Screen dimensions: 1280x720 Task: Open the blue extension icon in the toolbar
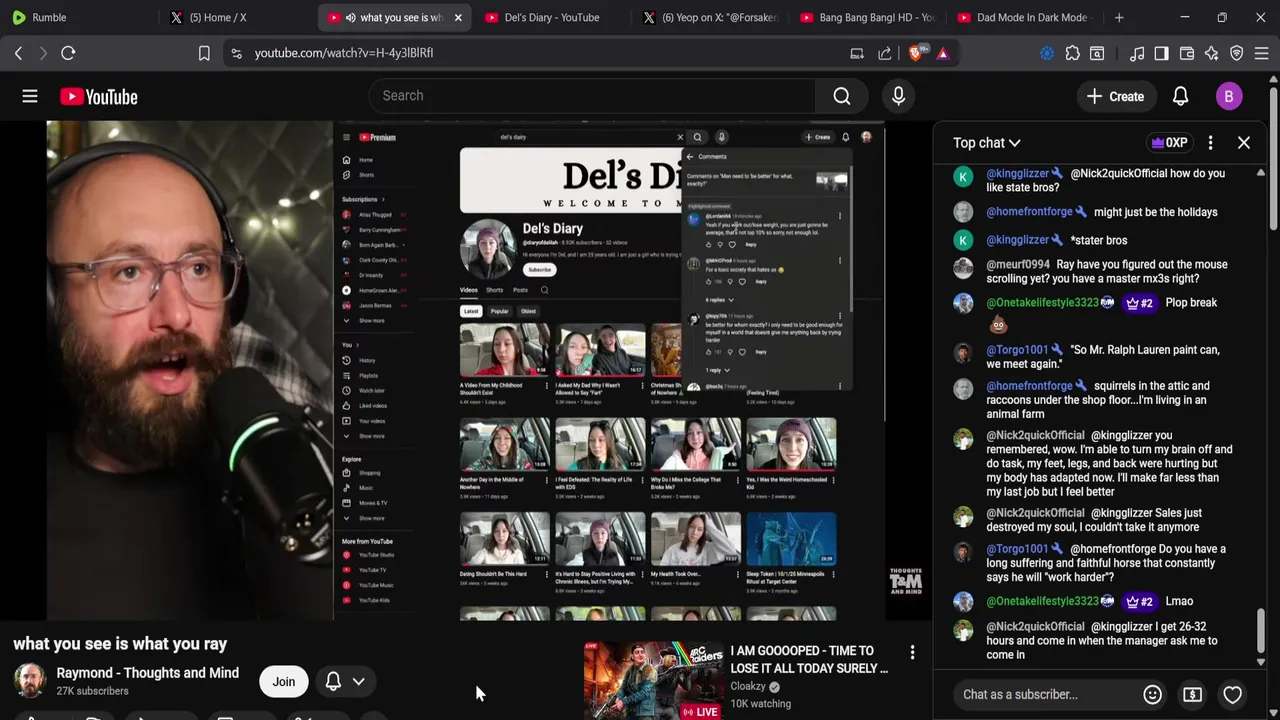tap(1047, 53)
